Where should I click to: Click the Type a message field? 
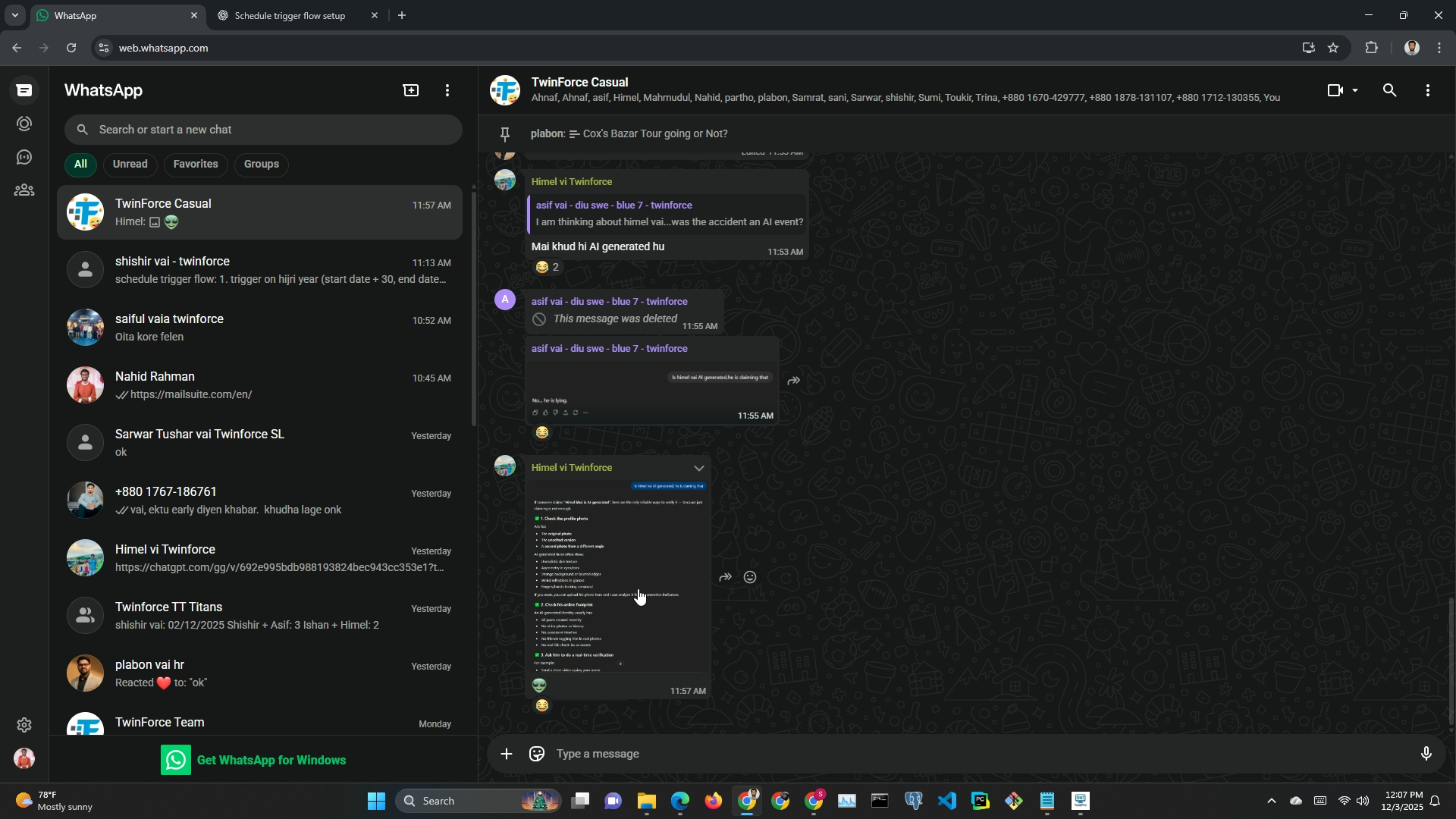coord(910,754)
